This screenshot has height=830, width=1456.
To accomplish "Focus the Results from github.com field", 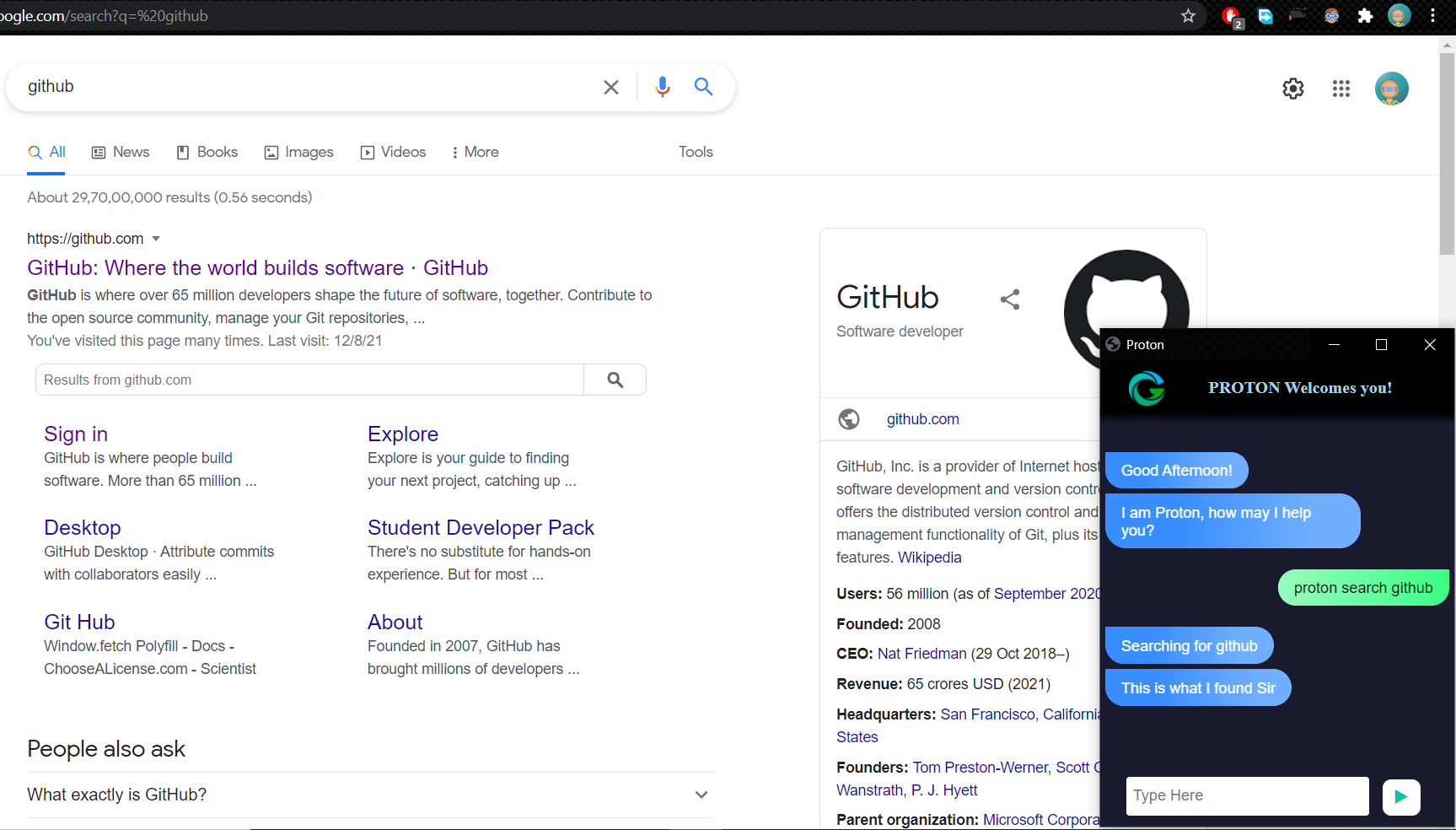I will (309, 380).
